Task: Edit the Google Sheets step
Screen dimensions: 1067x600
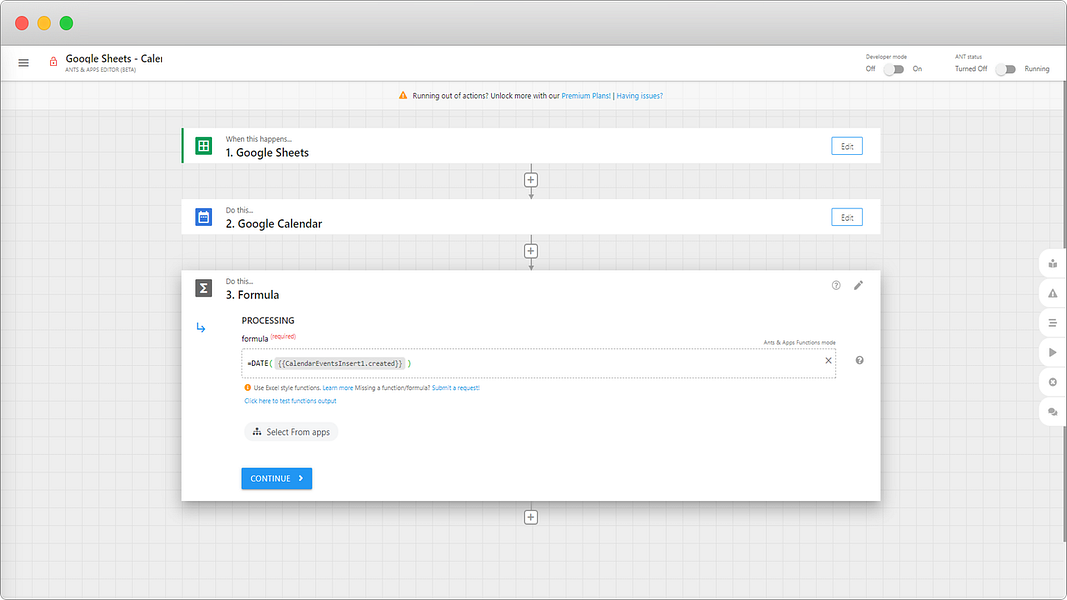Action: point(847,146)
